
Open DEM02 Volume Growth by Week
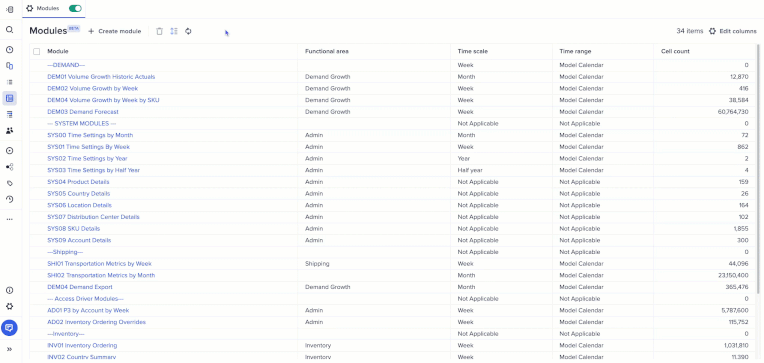point(93,88)
